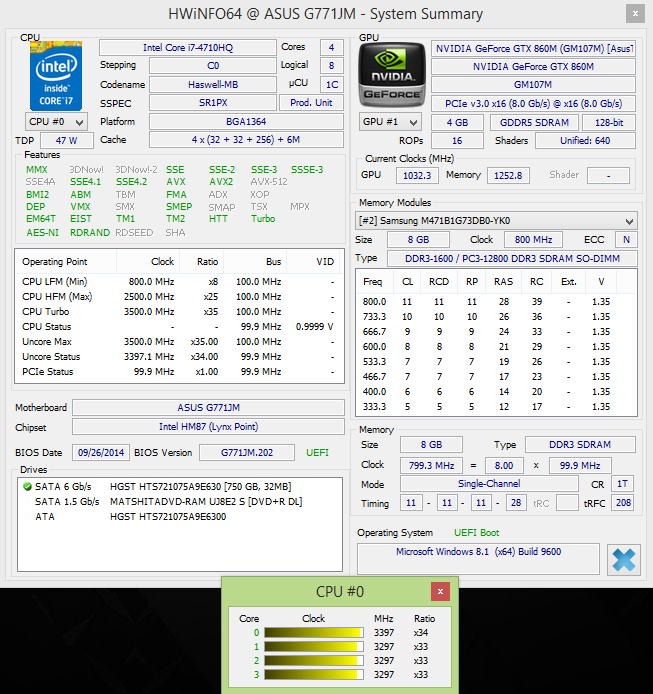Click the AES-NI feature label

(43, 233)
